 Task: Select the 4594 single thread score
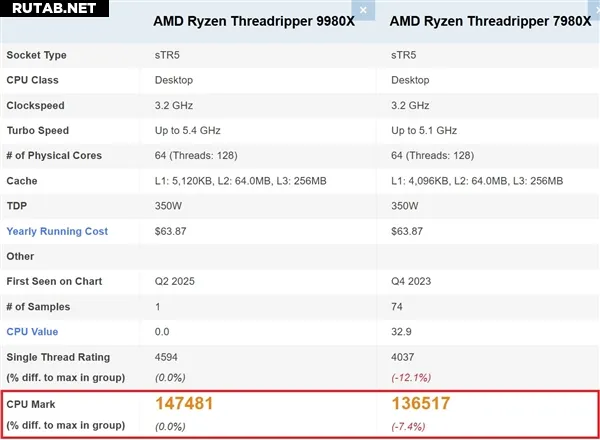[166, 357]
